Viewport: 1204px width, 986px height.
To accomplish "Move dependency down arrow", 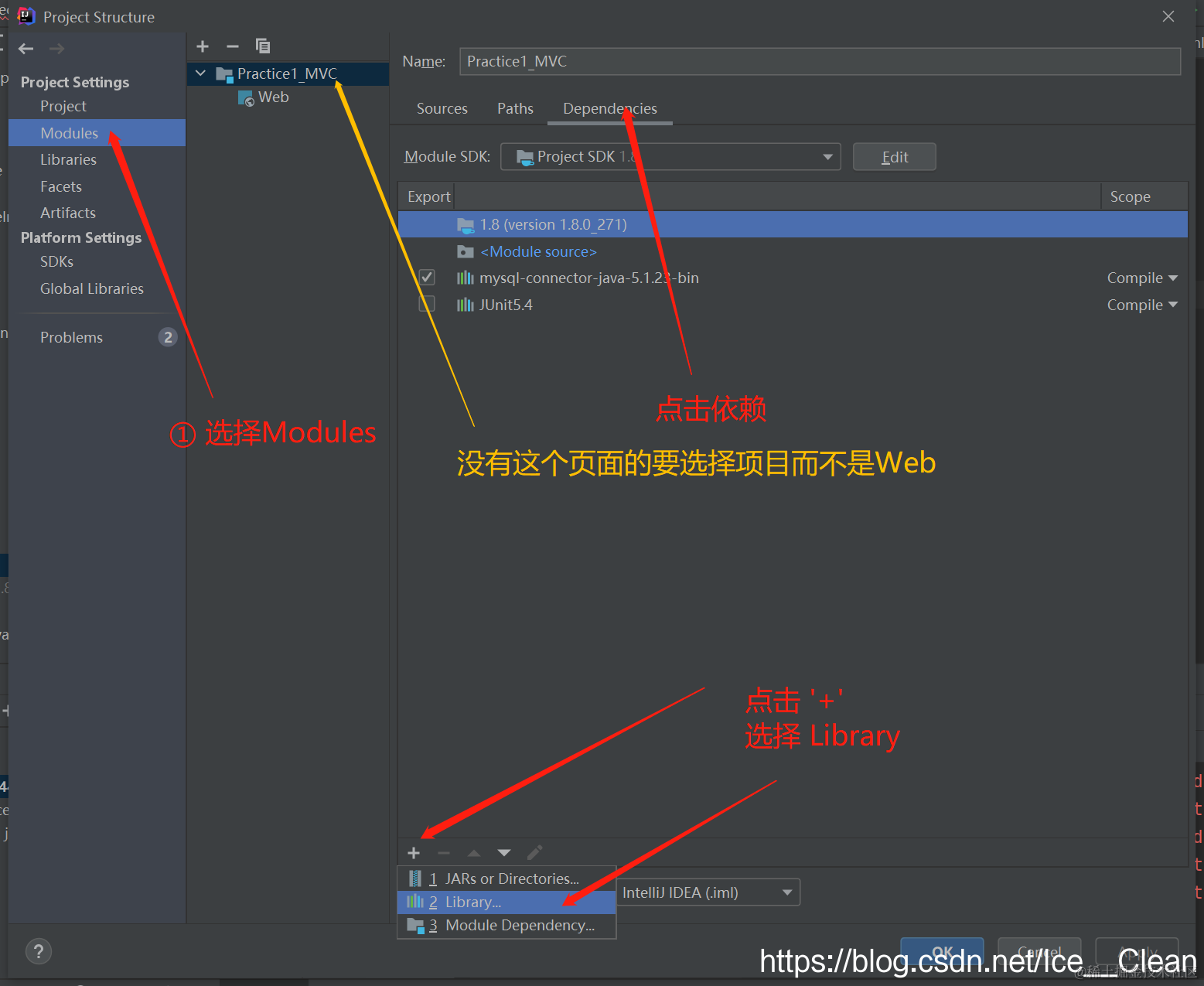I will coord(504,853).
